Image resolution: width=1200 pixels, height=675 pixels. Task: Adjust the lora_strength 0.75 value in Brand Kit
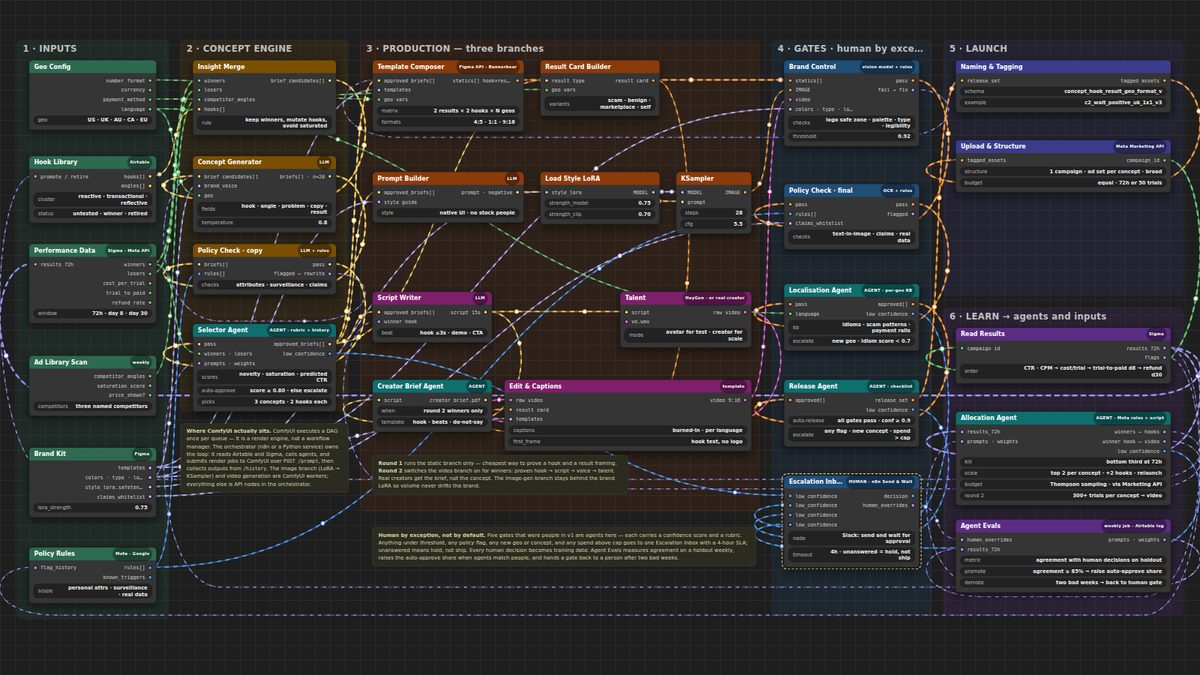93,508
